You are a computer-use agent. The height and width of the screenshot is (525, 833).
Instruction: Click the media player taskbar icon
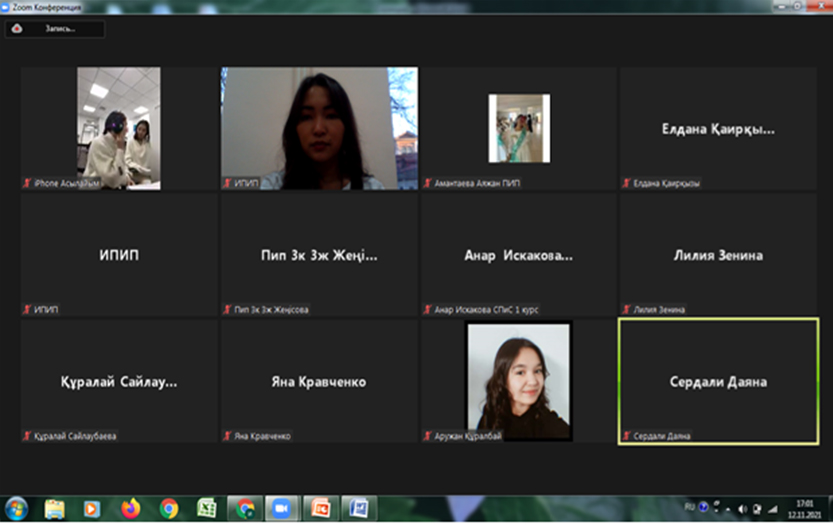coord(92,508)
